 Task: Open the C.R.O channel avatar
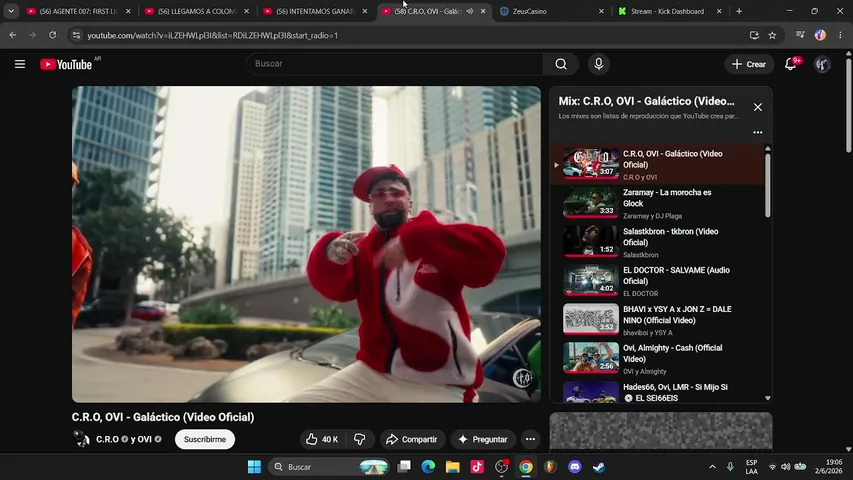click(81, 439)
